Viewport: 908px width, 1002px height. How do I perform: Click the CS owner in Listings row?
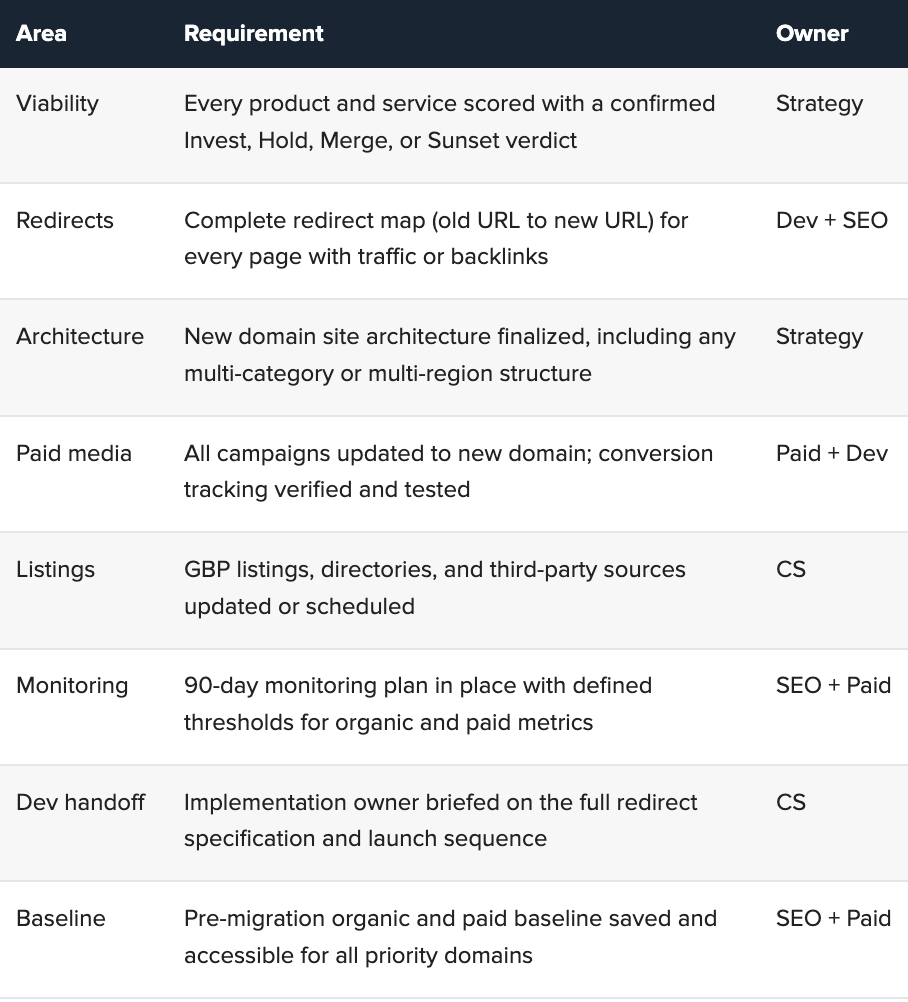(790, 570)
